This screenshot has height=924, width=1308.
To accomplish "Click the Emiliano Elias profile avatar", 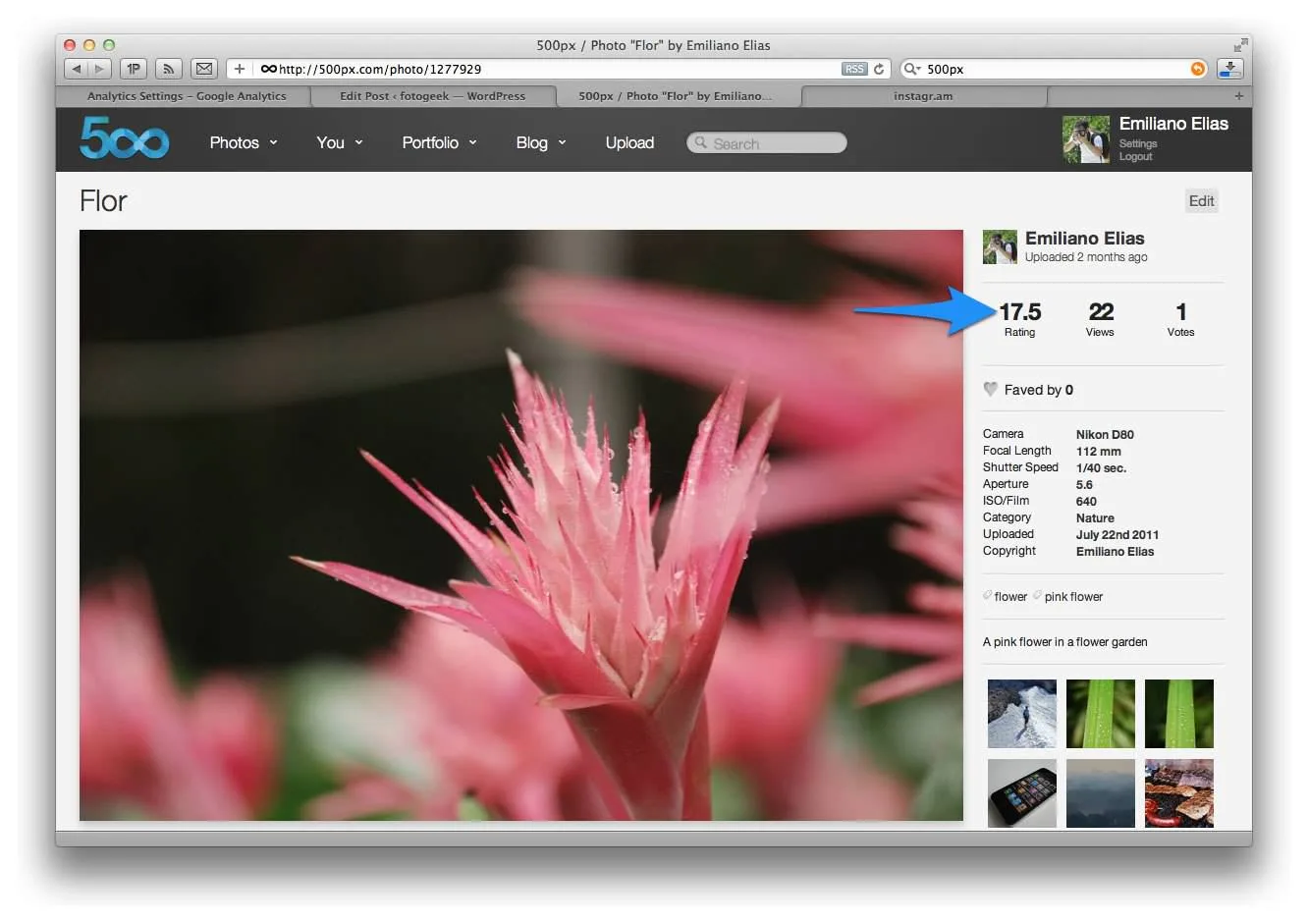I will click(x=999, y=246).
